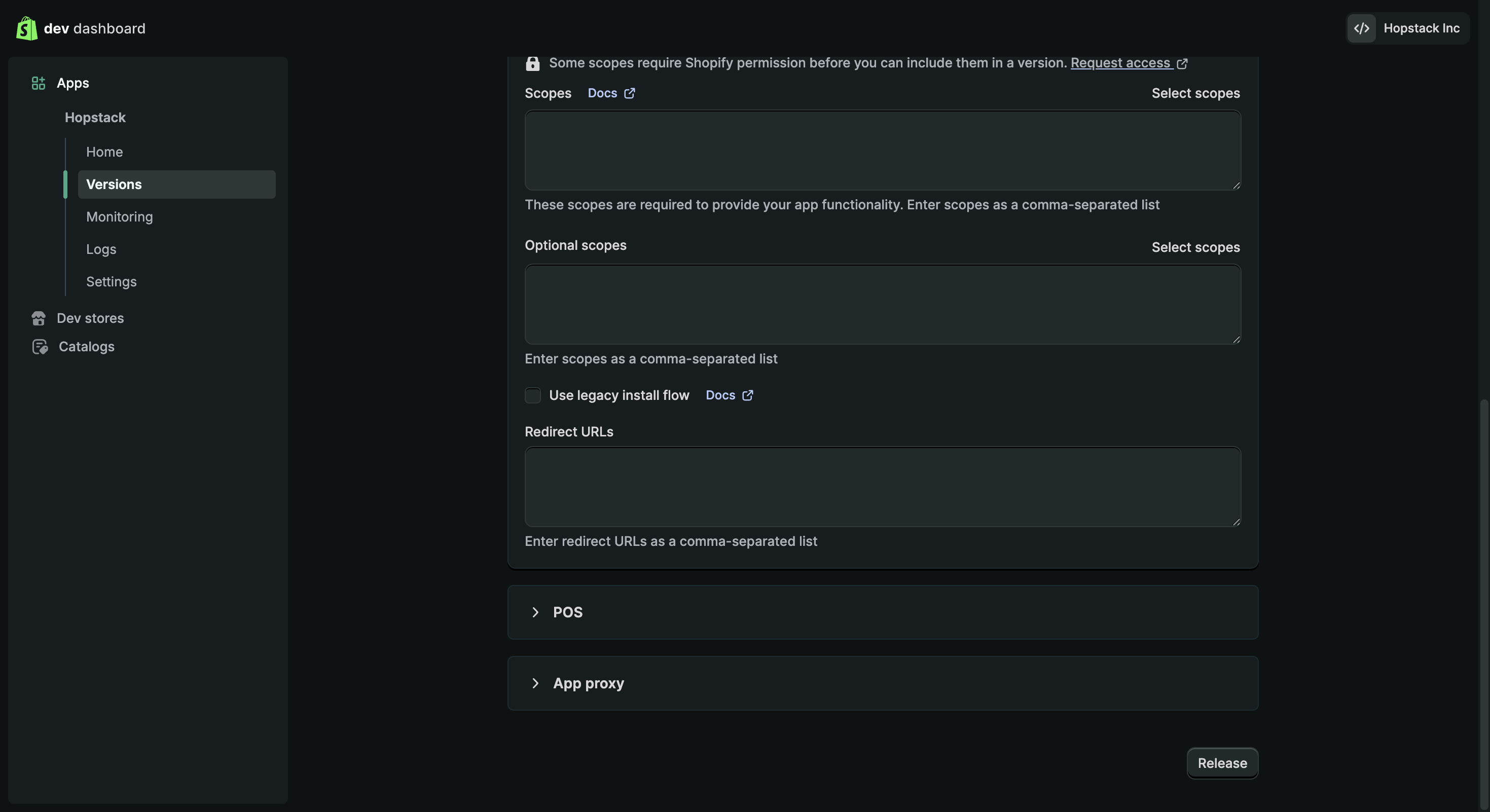Click external-link icon next to Scopes Docs
Image resolution: width=1490 pixels, height=812 pixels.
click(629, 93)
